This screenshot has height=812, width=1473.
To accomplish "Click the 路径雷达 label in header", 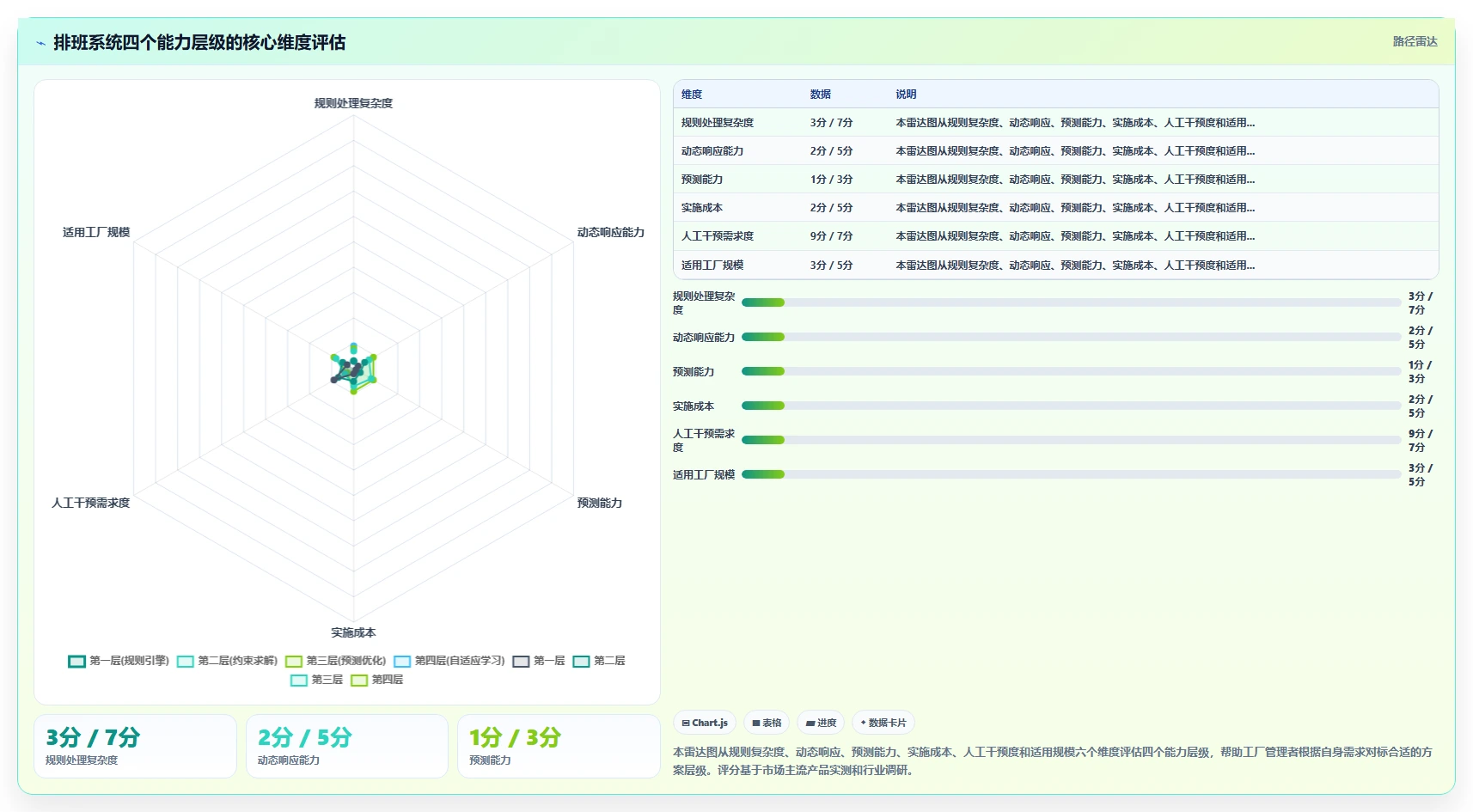I will coord(1415,41).
